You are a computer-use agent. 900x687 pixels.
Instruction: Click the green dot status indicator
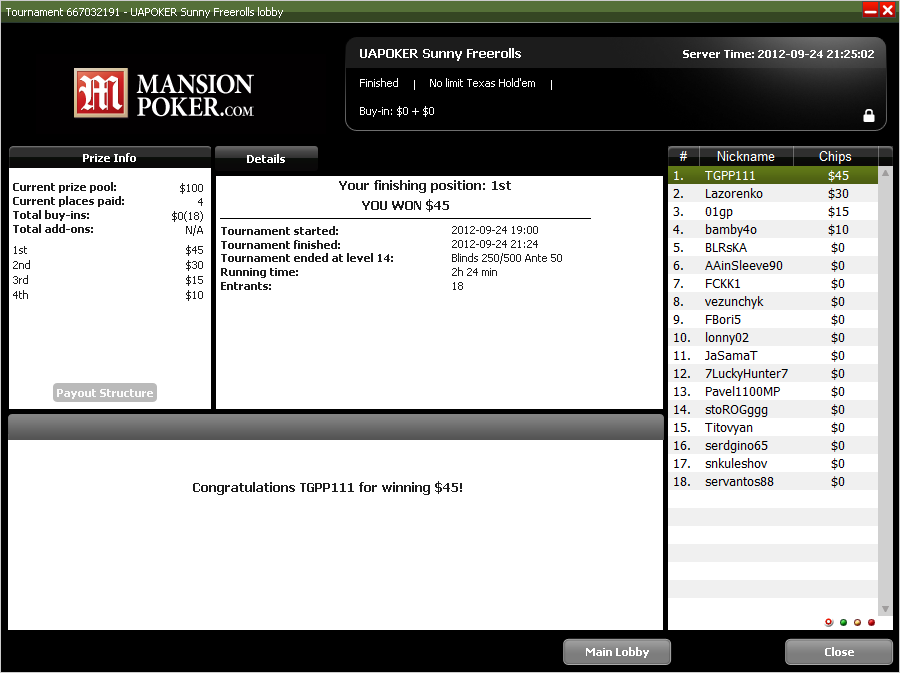pos(843,622)
